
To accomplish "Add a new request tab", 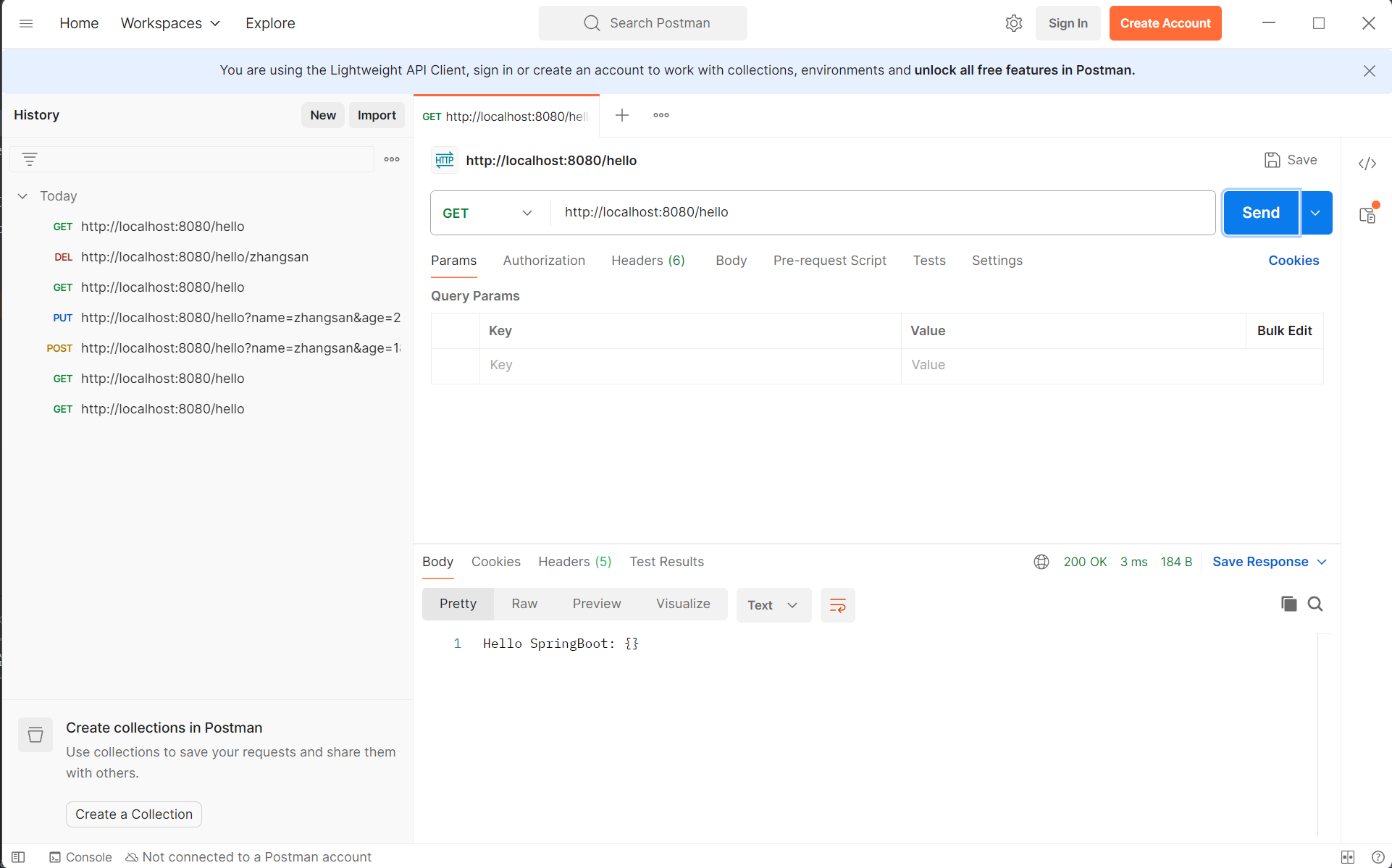I will (622, 115).
